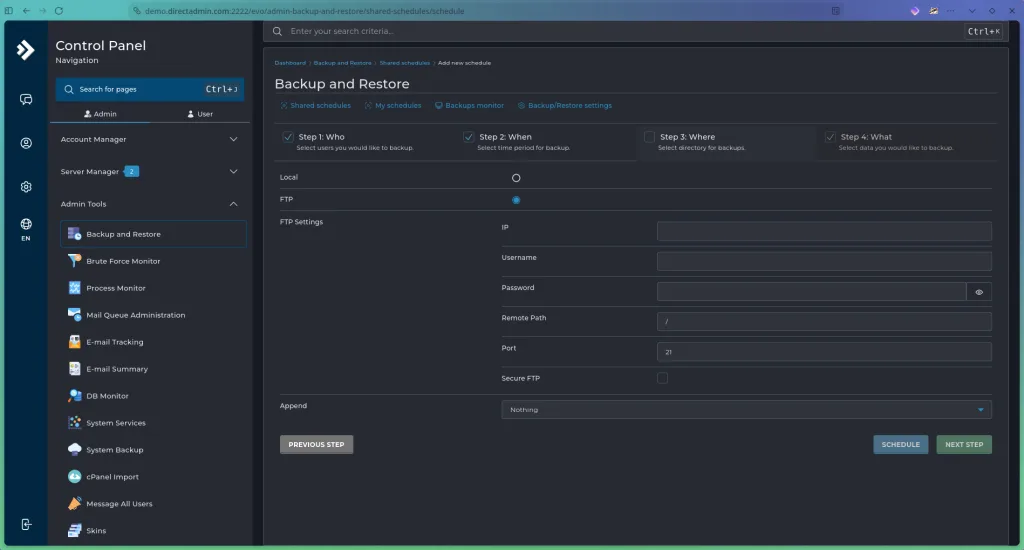Open the Shared schedules tab
Image resolution: width=1024 pixels, height=550 pixels.
315,105
